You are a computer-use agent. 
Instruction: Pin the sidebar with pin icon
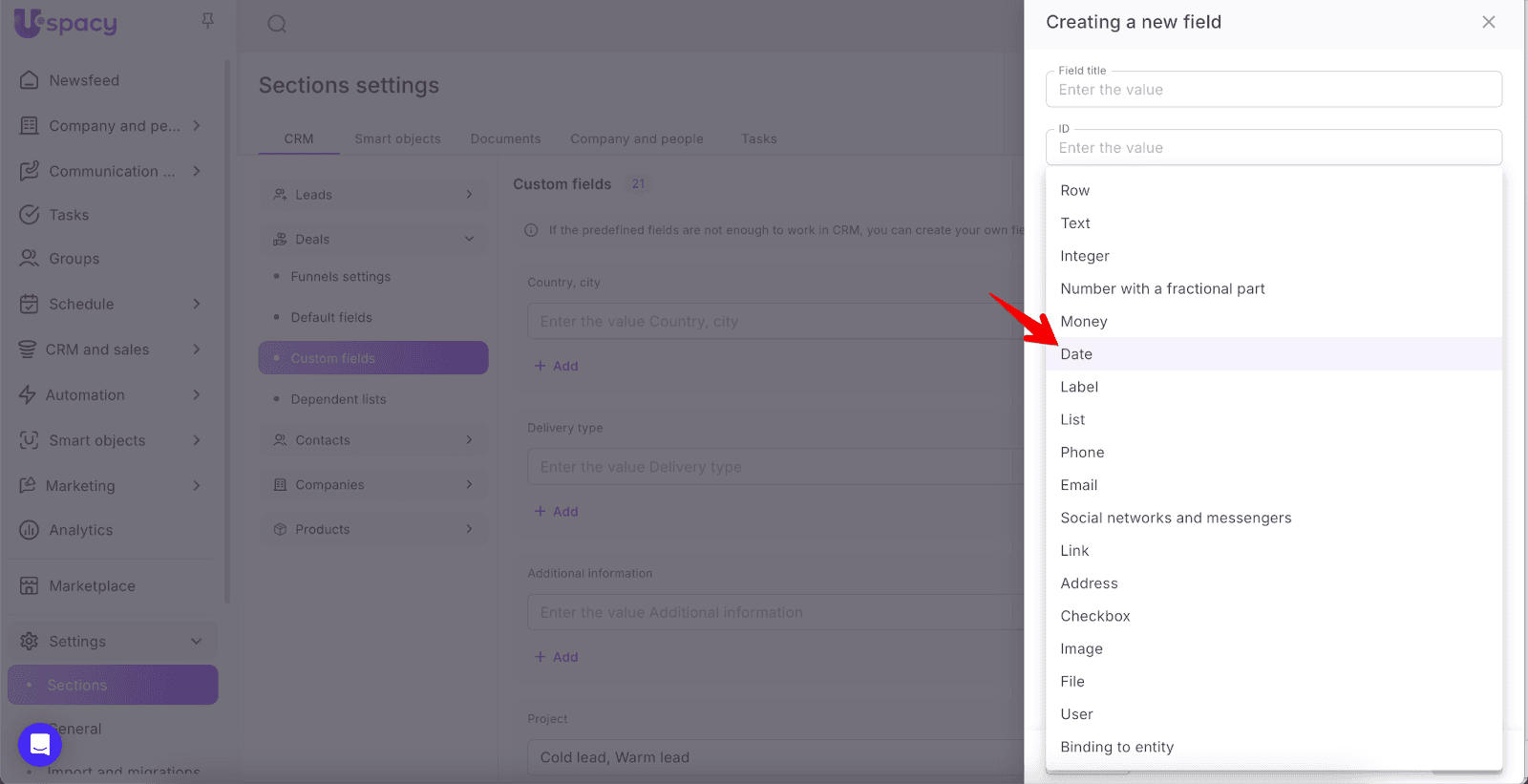(207, 21)
